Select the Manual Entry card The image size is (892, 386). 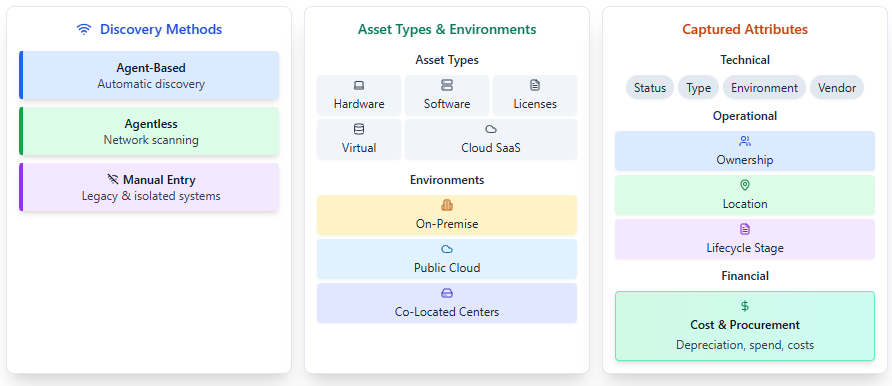149,187
